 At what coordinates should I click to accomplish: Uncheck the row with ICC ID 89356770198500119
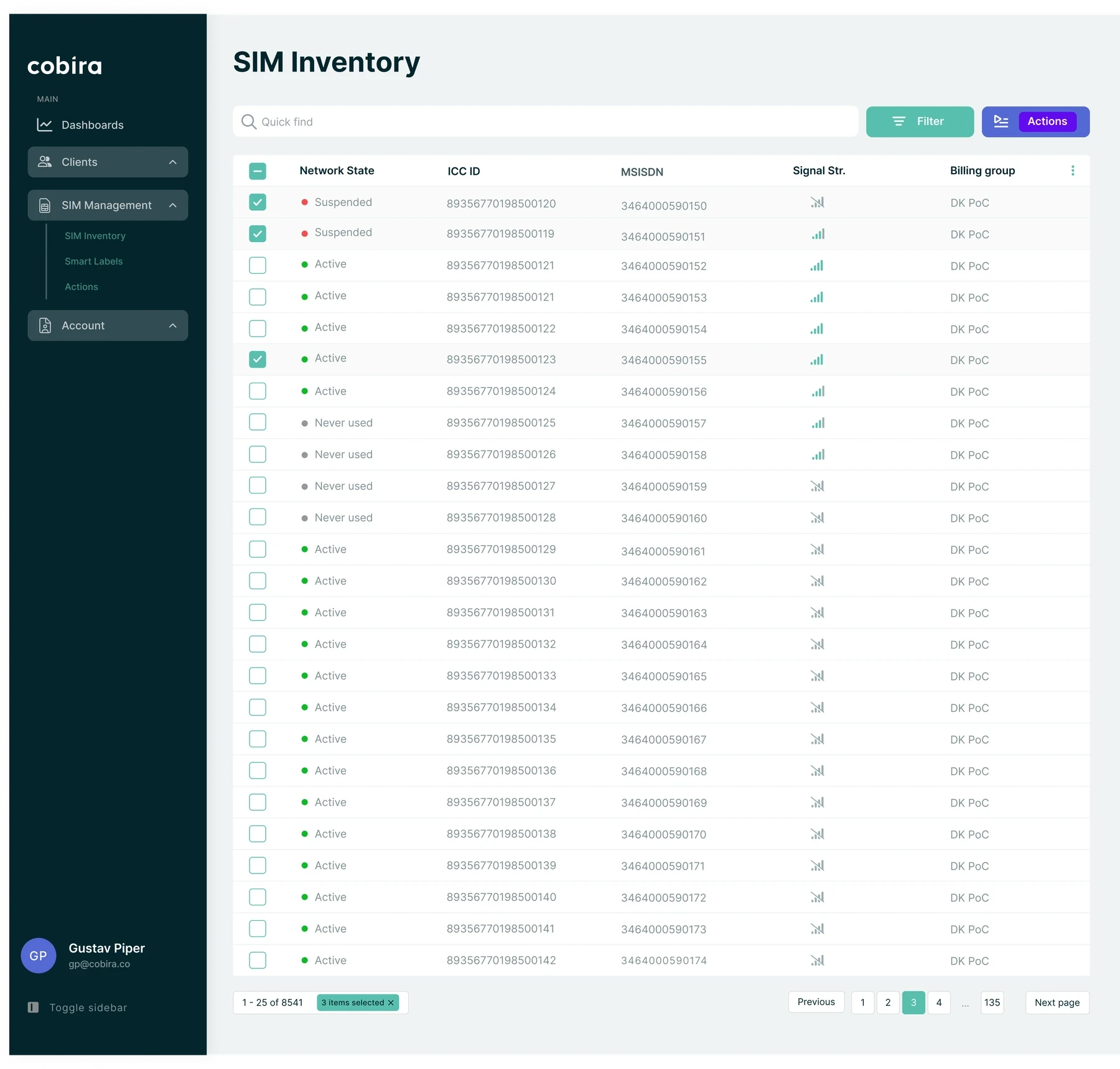pyautogui.click(x=258, y=234)
